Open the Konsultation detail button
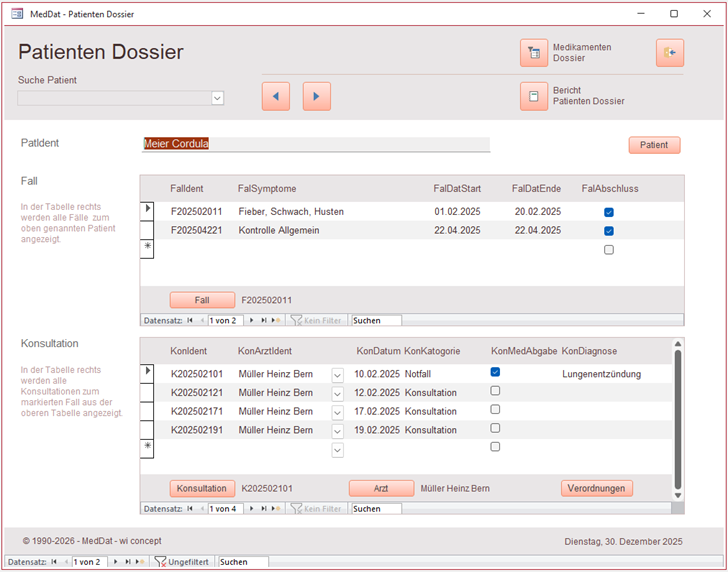 (202, 489)
